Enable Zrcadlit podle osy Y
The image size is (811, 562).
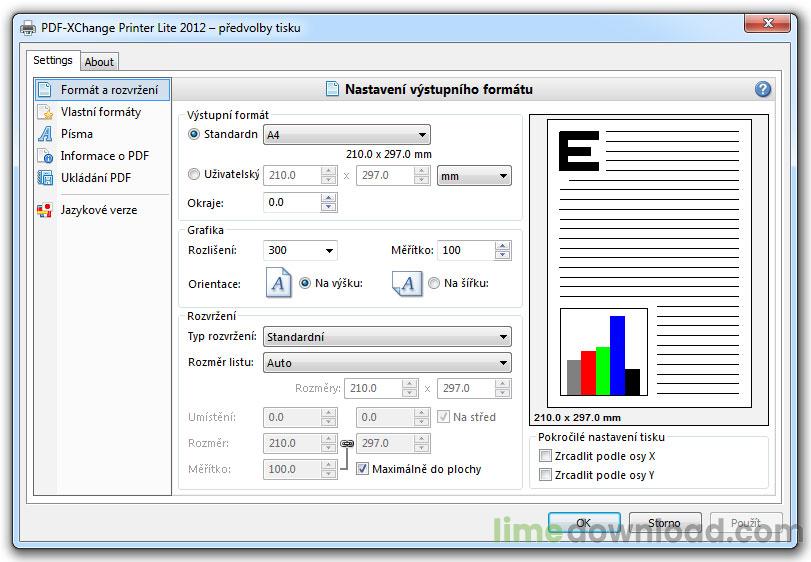pyautogui.click(x=545, y=475)
